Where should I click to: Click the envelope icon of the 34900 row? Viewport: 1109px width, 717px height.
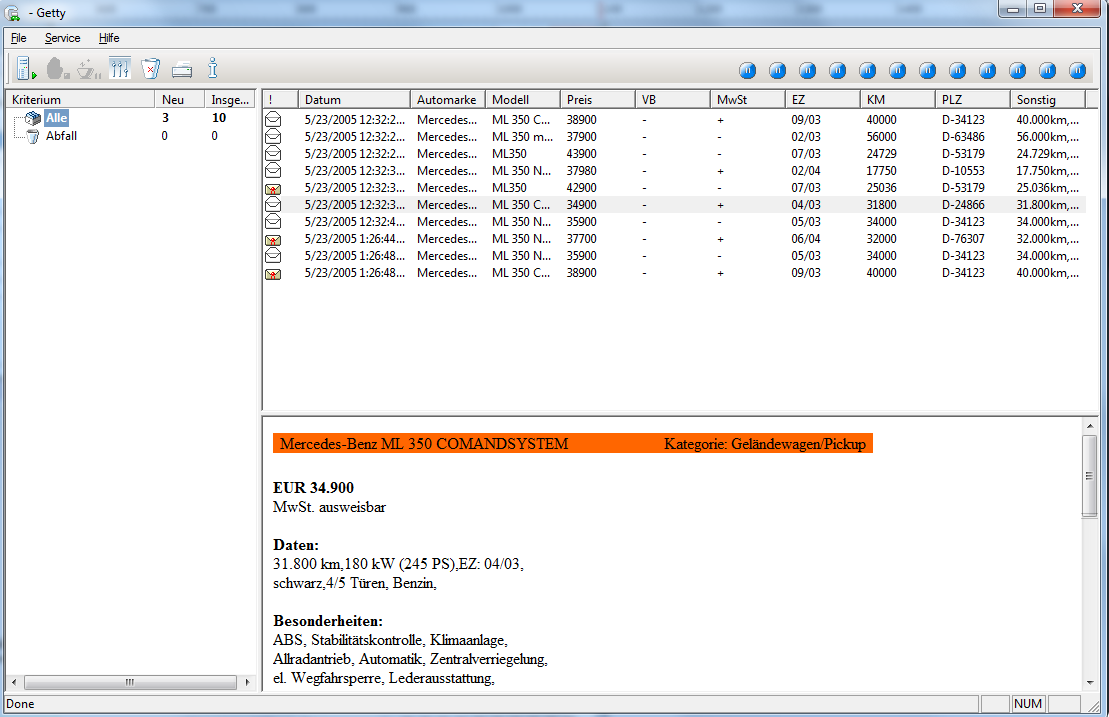click(273, 204)
